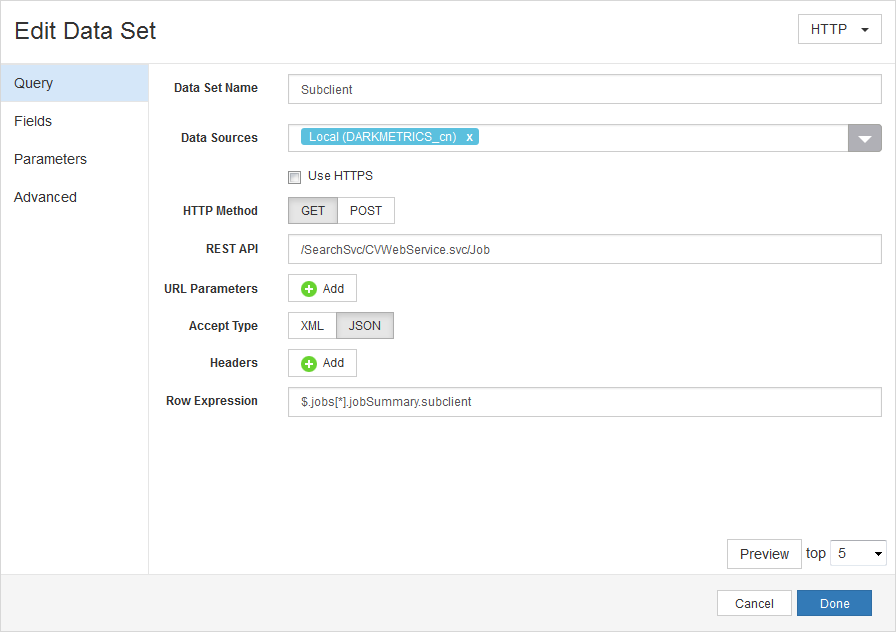Switch to the Fields tab

(x=33, y=121)
